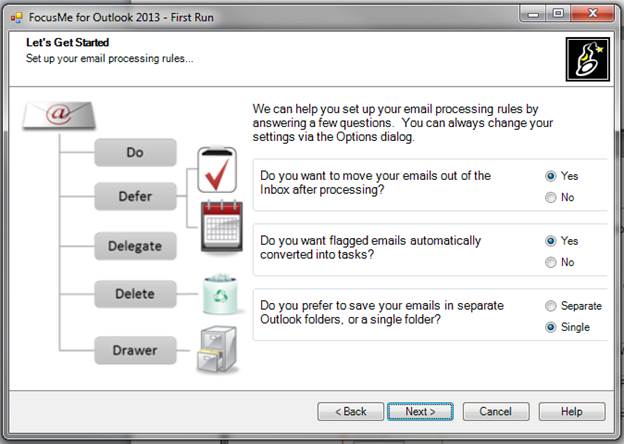
Task: Select the Delete action box
Action: 135,294
